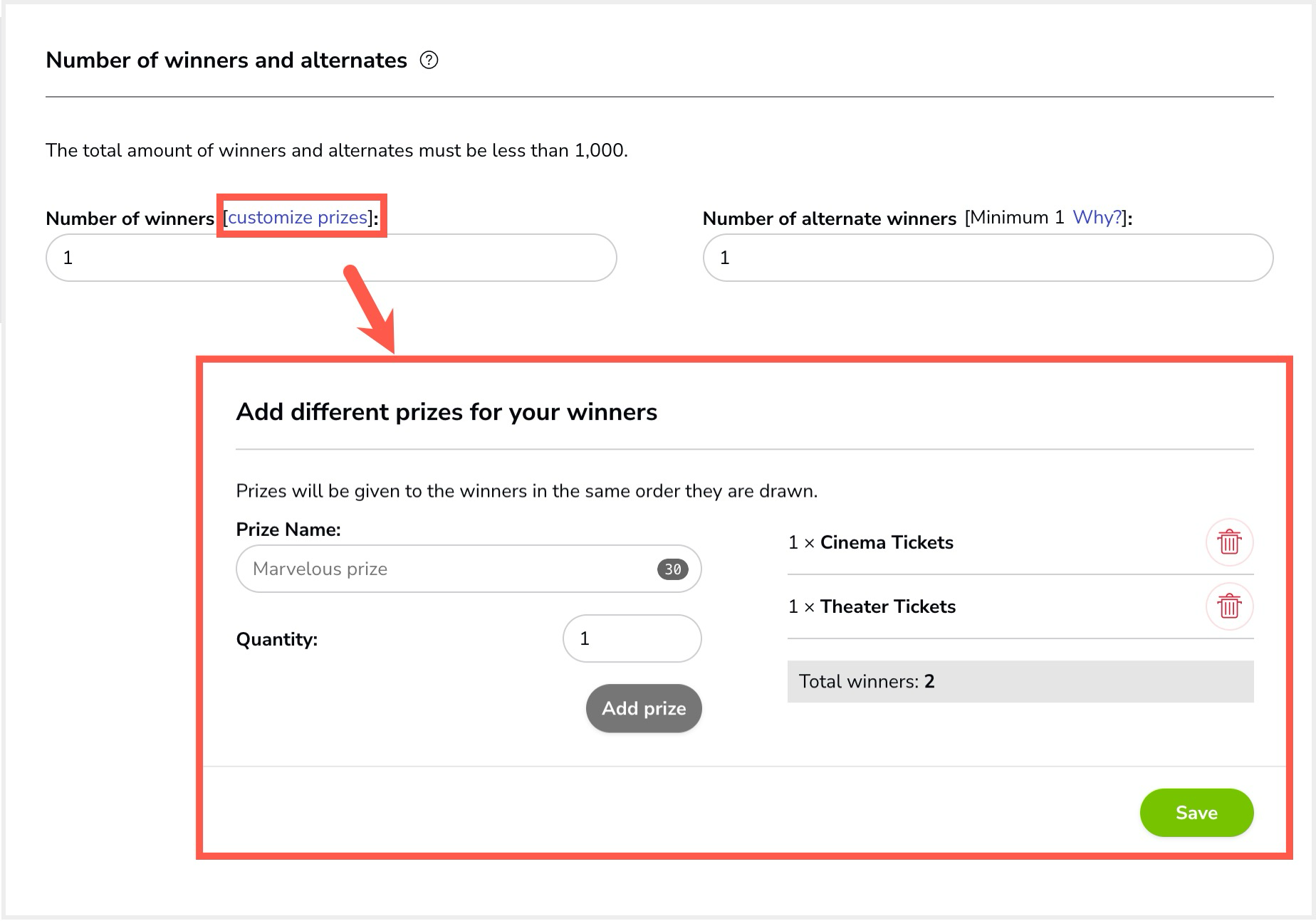Click the Why? link for alternate winners
The image size is (1316, 921).
[1097, 217]
